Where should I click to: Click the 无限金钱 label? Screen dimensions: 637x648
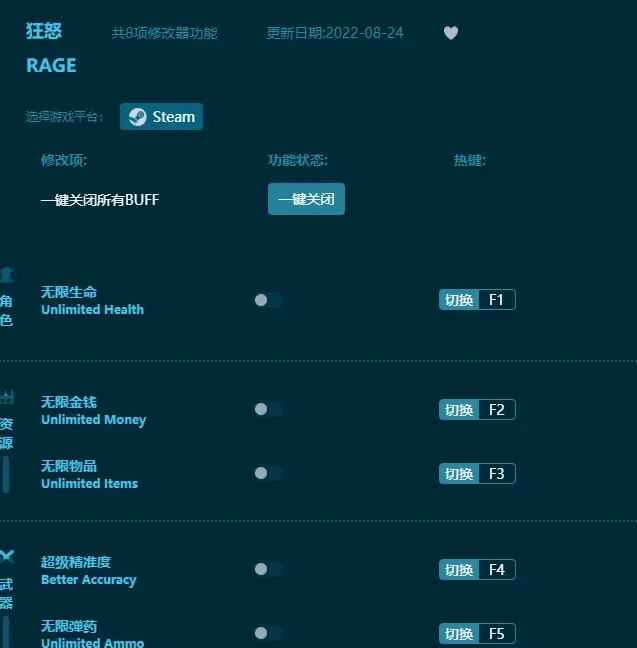69,402
